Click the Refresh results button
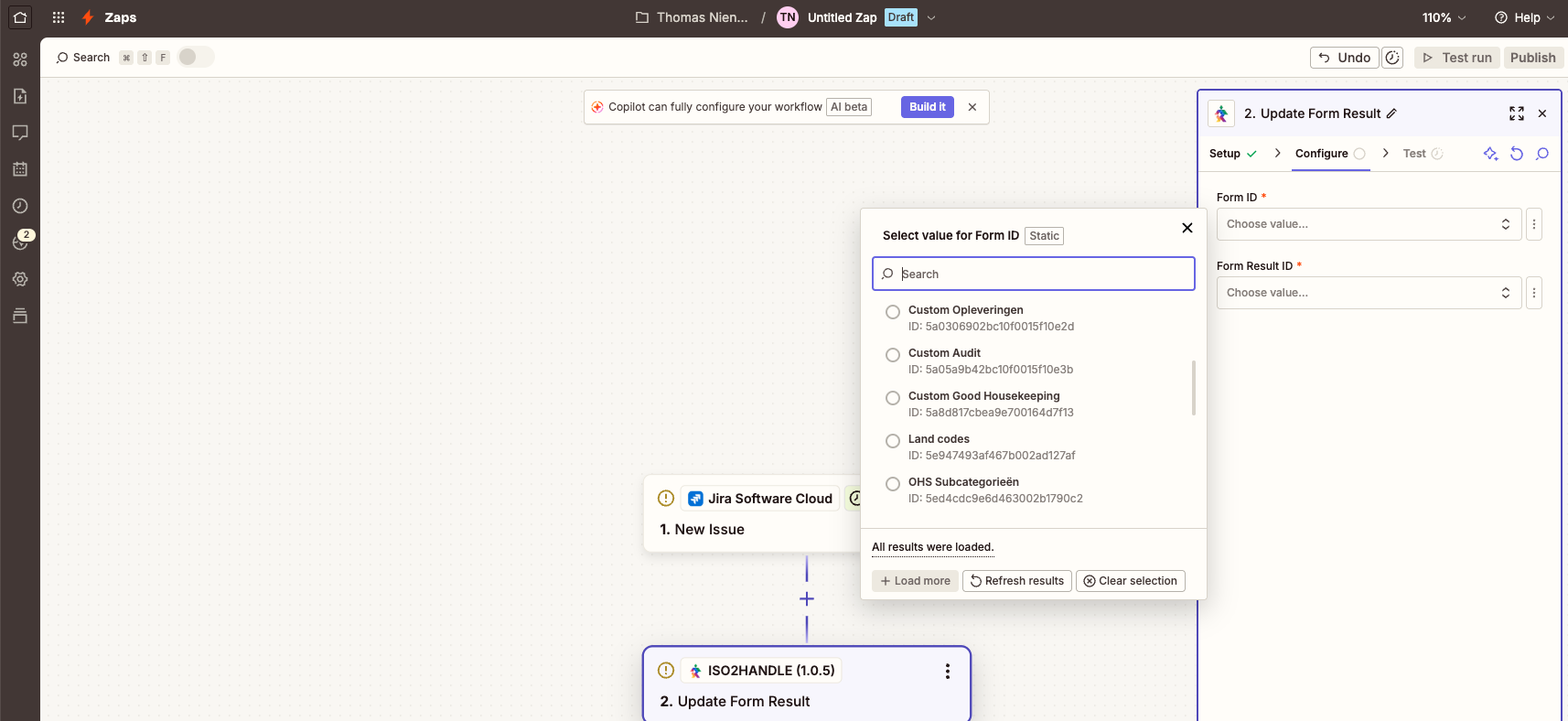 (1016, 581)
